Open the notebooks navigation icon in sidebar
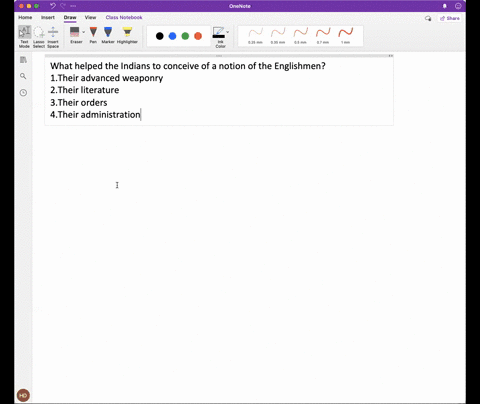The height and width of the screenshot is (404, 480). point(23,60)
